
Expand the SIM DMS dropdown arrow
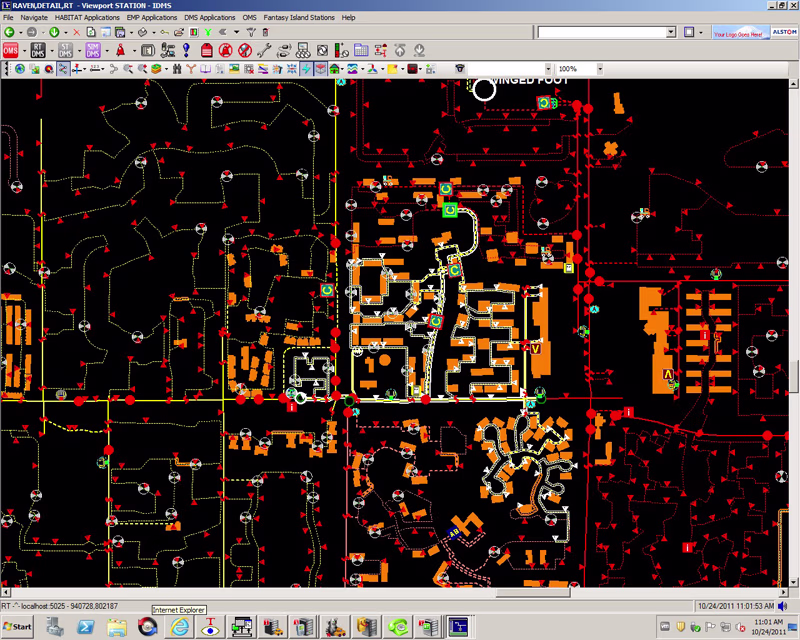point(107,51)
